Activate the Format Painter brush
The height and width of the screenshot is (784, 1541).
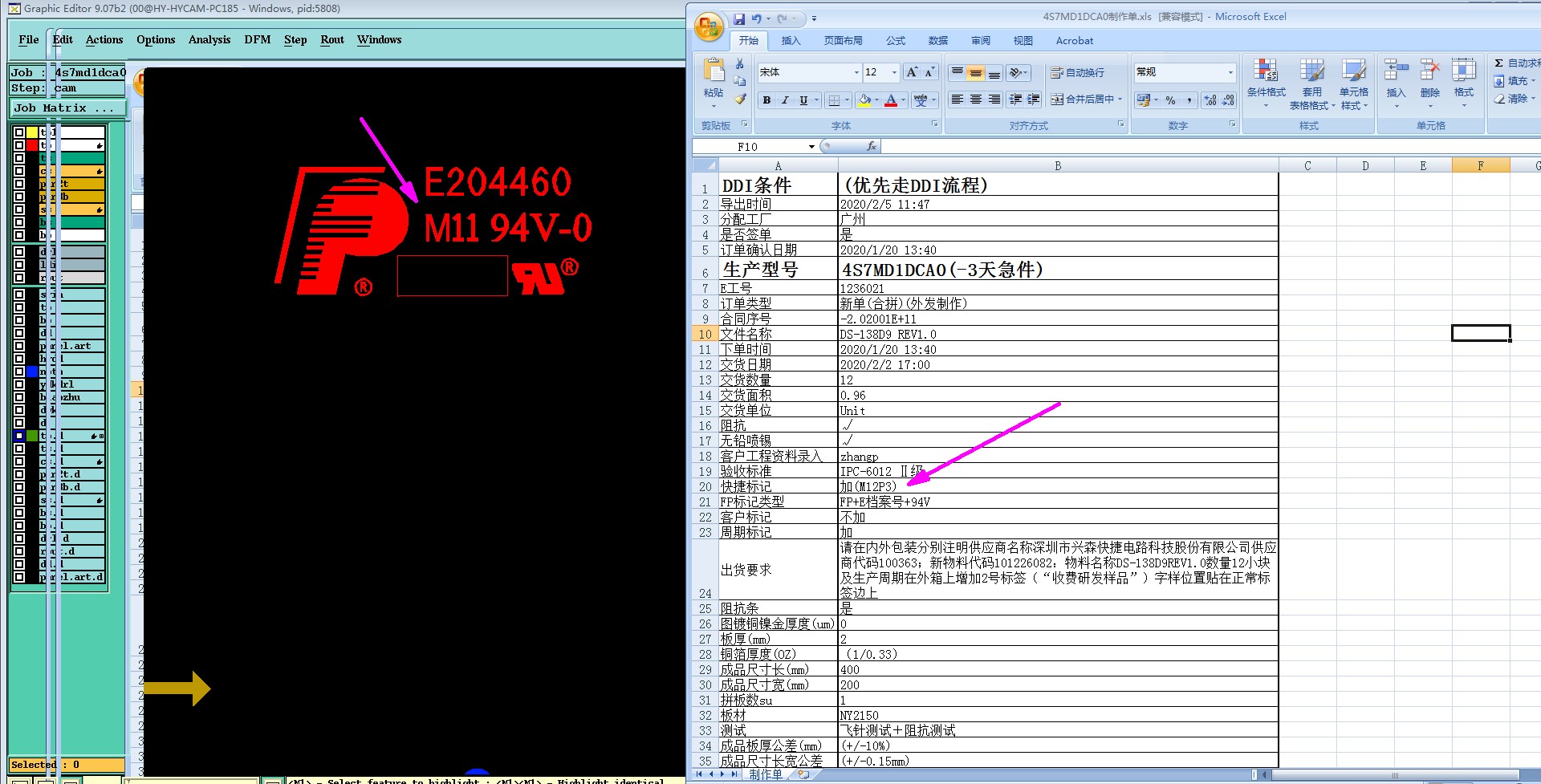click(740, 100)
